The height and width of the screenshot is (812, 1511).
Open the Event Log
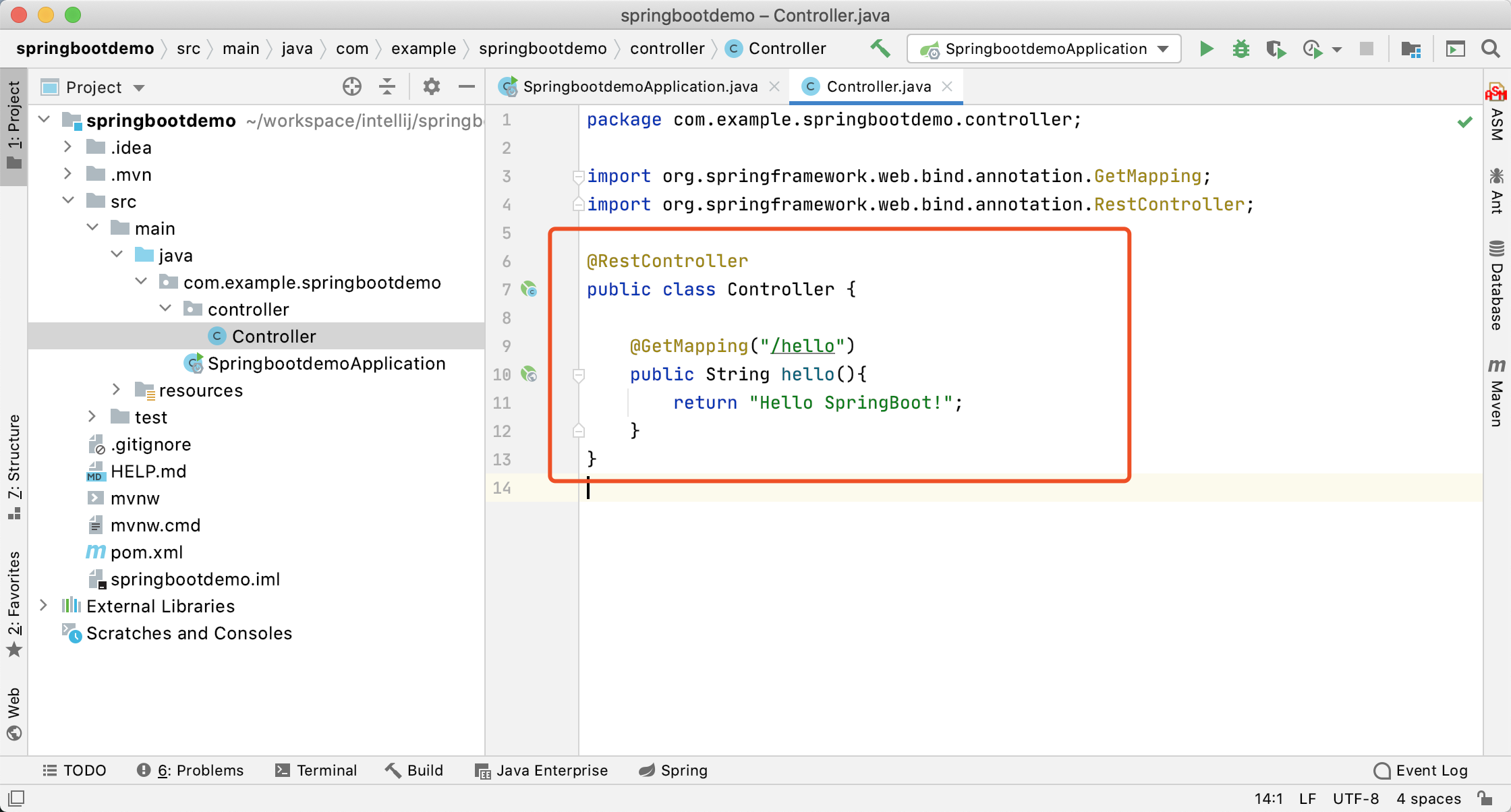pos(1421,770)
